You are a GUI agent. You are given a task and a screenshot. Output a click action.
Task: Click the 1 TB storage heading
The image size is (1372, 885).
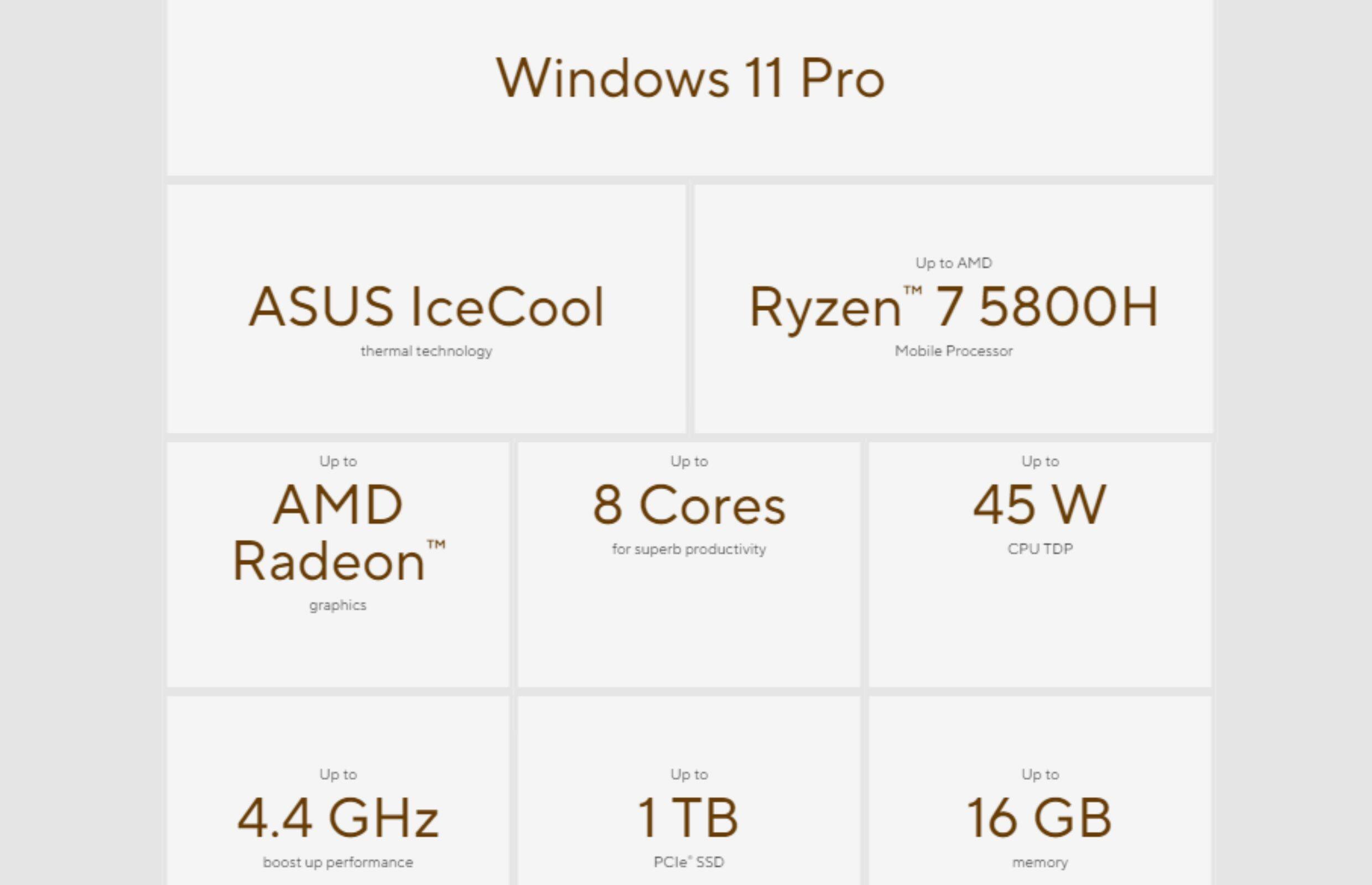pos(689,818)
